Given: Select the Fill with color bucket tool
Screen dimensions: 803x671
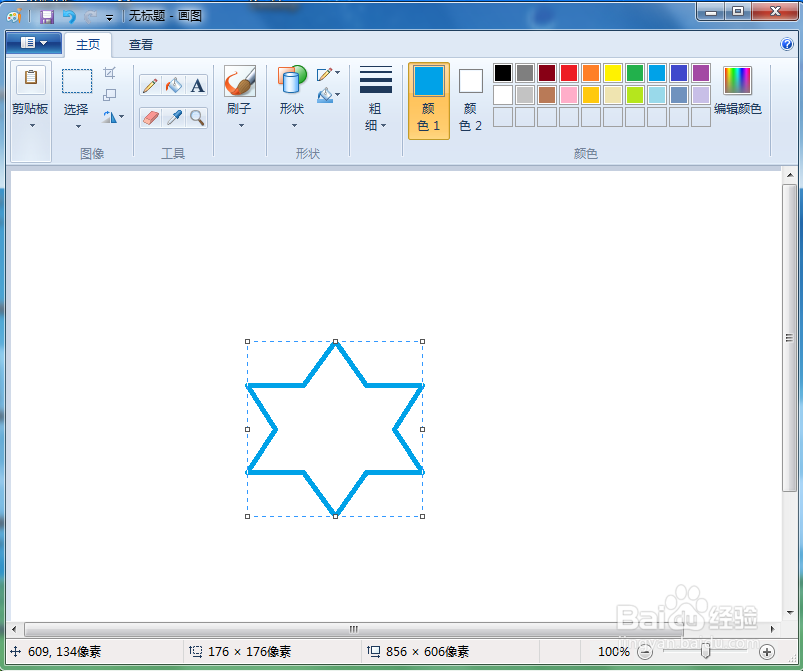Looking at the screenshot, I should (174, 86).
